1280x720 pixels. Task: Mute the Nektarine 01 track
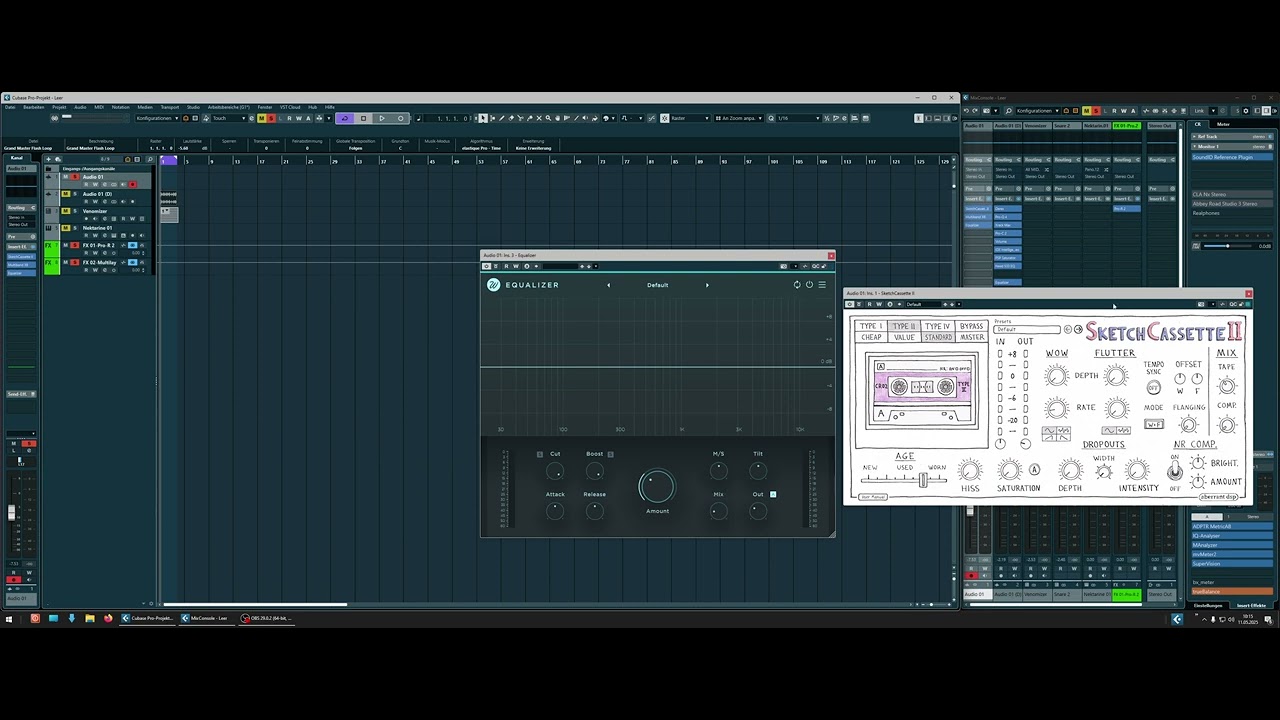pyautogui.click(x=65, y=228)
